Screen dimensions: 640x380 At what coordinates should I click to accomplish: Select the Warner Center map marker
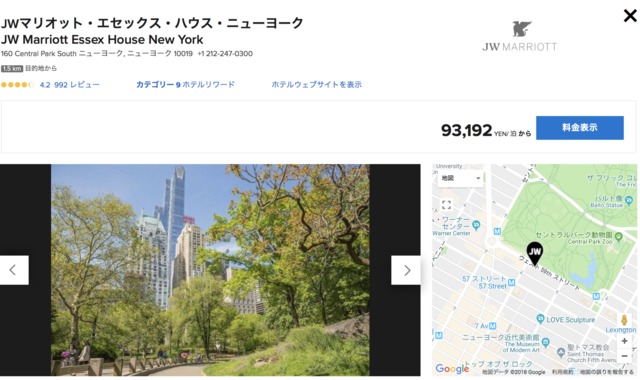[x=476, y=224]
